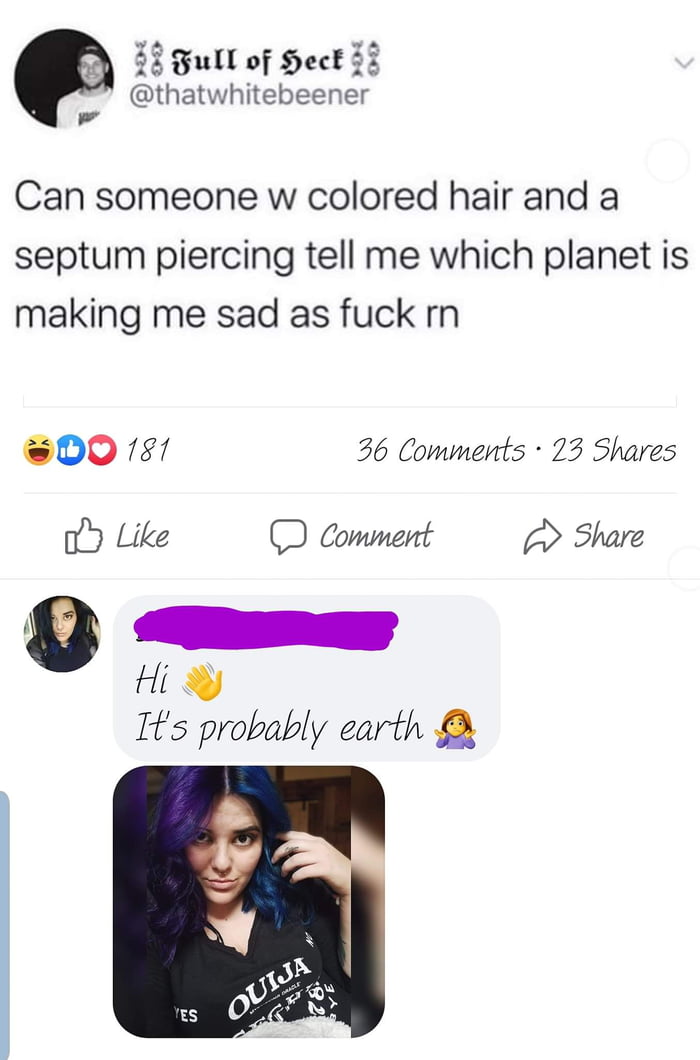Open the tweet author's profile picture
Screen dimensions: 700x1060
[64, 78]
